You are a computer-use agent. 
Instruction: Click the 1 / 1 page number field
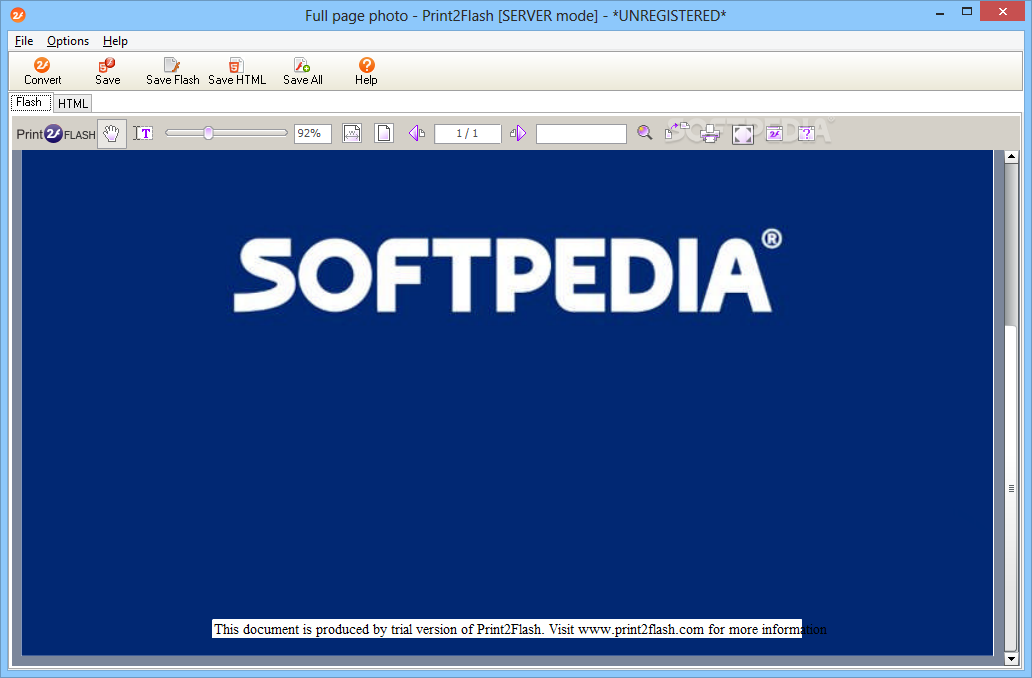467,134
